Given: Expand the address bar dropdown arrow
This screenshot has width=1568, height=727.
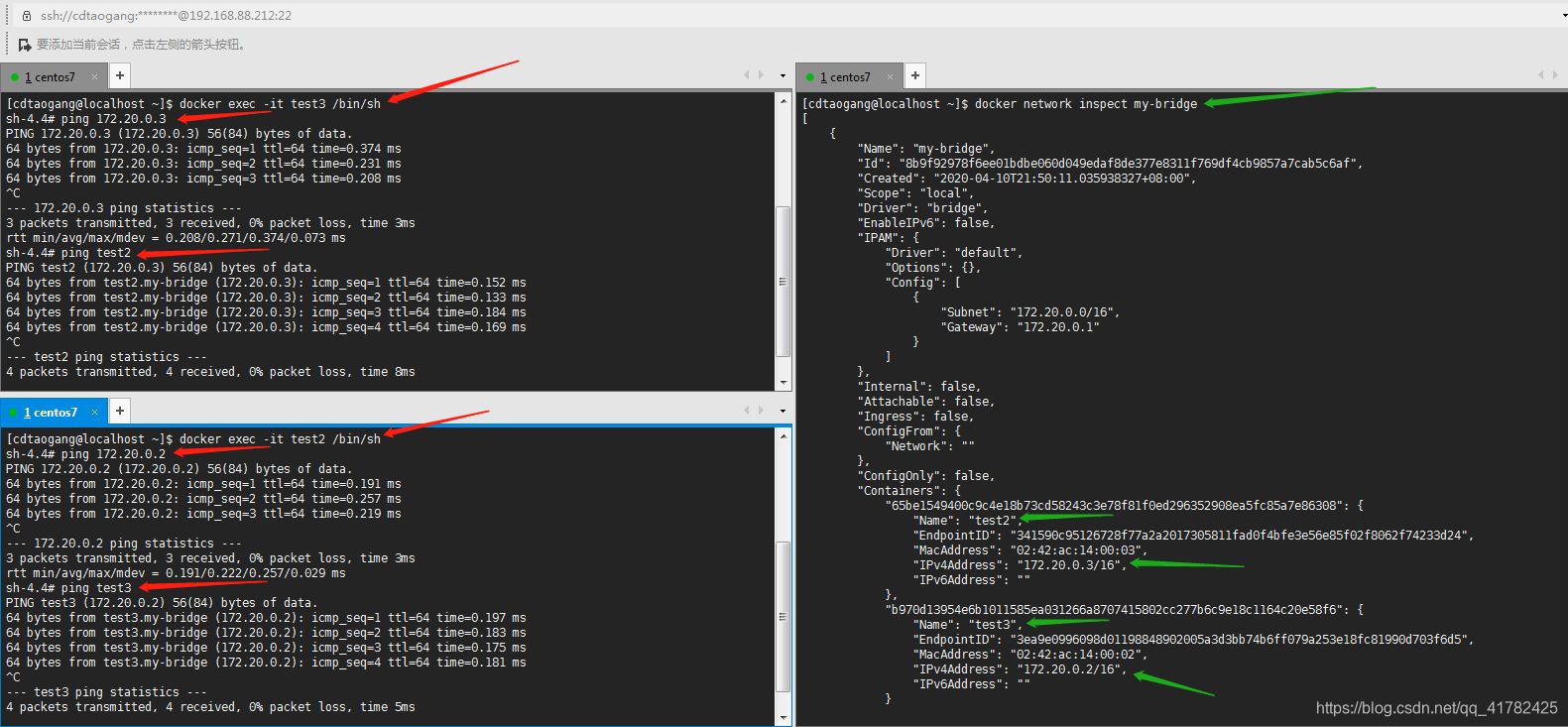Looking at the screenshot, I should 1564,16.
